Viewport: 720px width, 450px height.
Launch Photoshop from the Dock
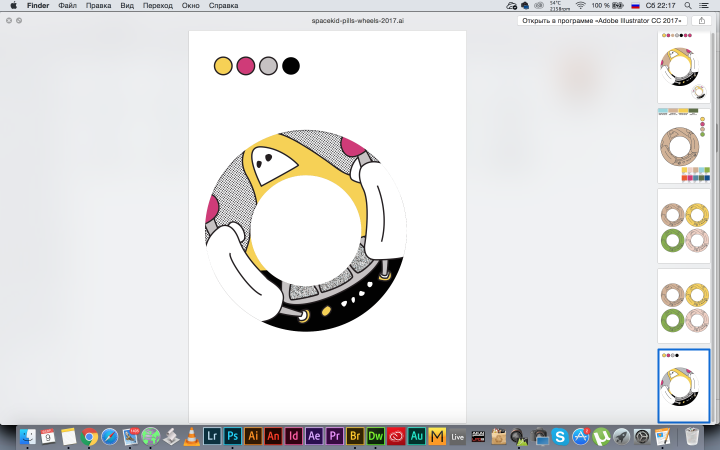[232, 436]
